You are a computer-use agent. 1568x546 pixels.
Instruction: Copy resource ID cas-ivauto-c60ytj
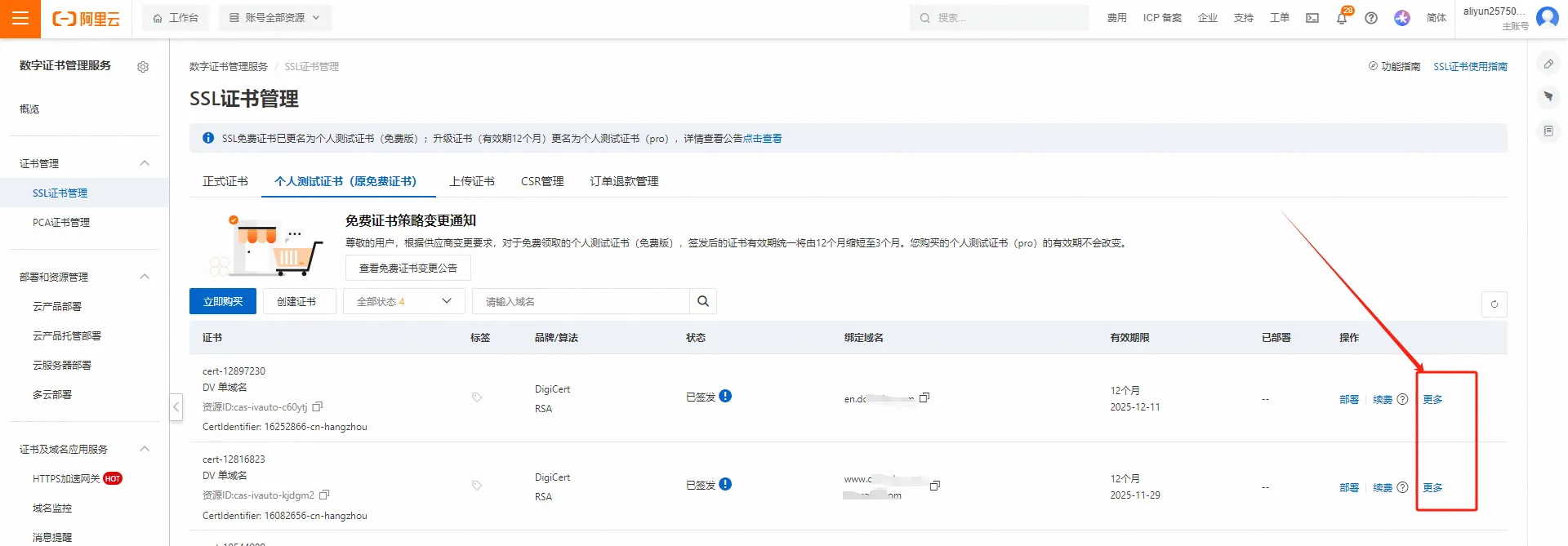pyautogui.click(x=318, y=406)
